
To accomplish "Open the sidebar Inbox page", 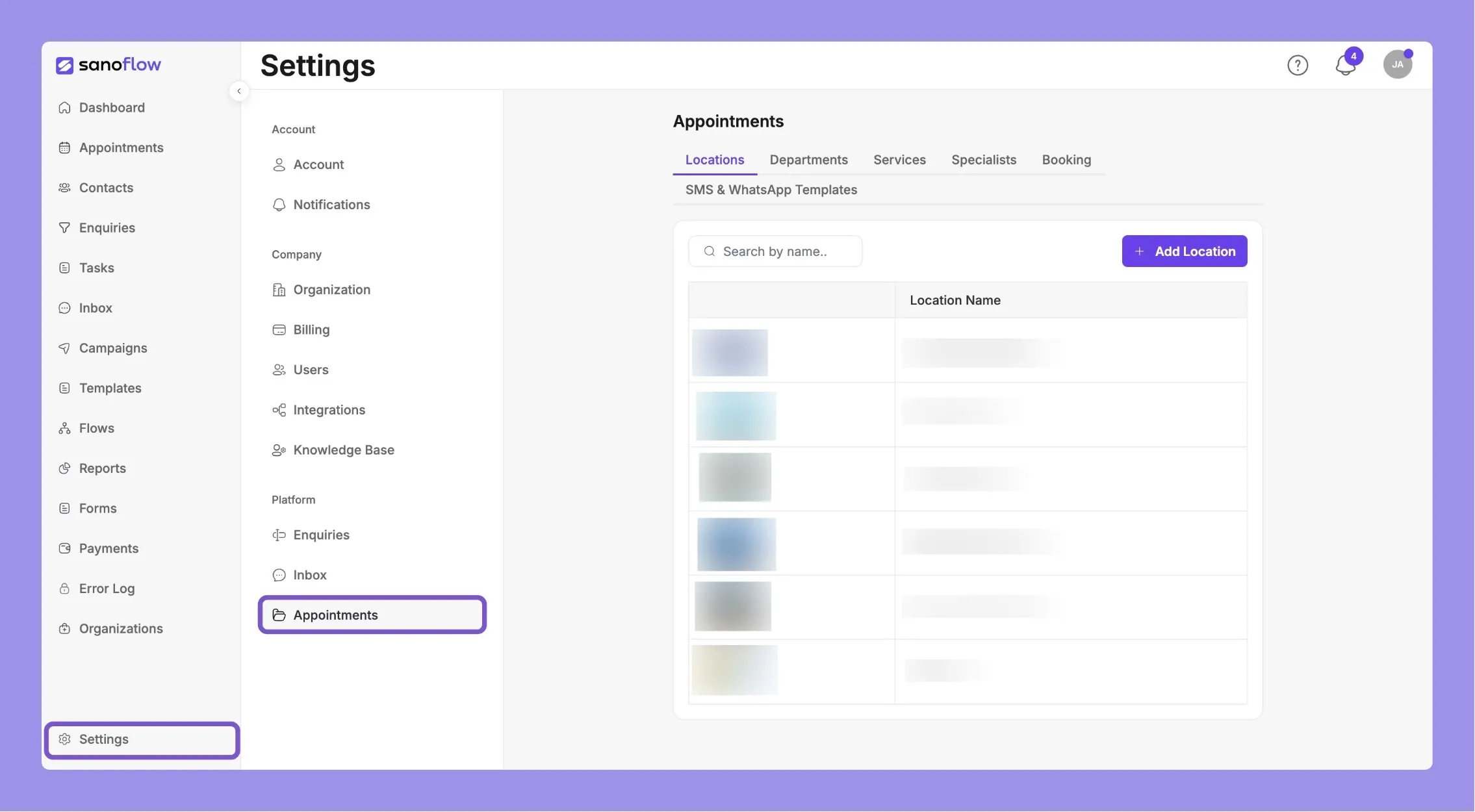I will click(96, 309).
